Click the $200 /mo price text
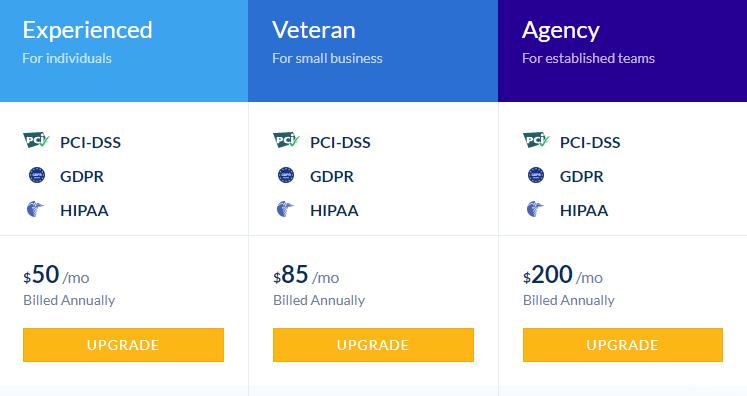The image size is (747, 396). click(x=563, y=275)
